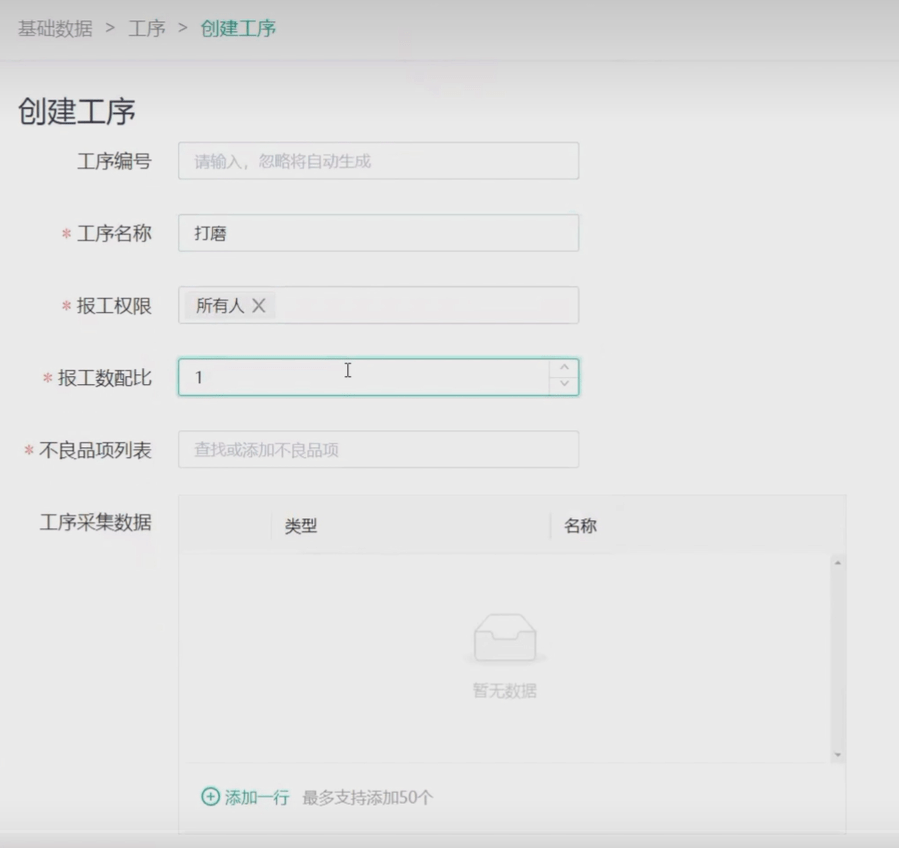Go to 基础数据 in the breadcrumb
This screenshot has height=848, width=899.
click(55, 28)
